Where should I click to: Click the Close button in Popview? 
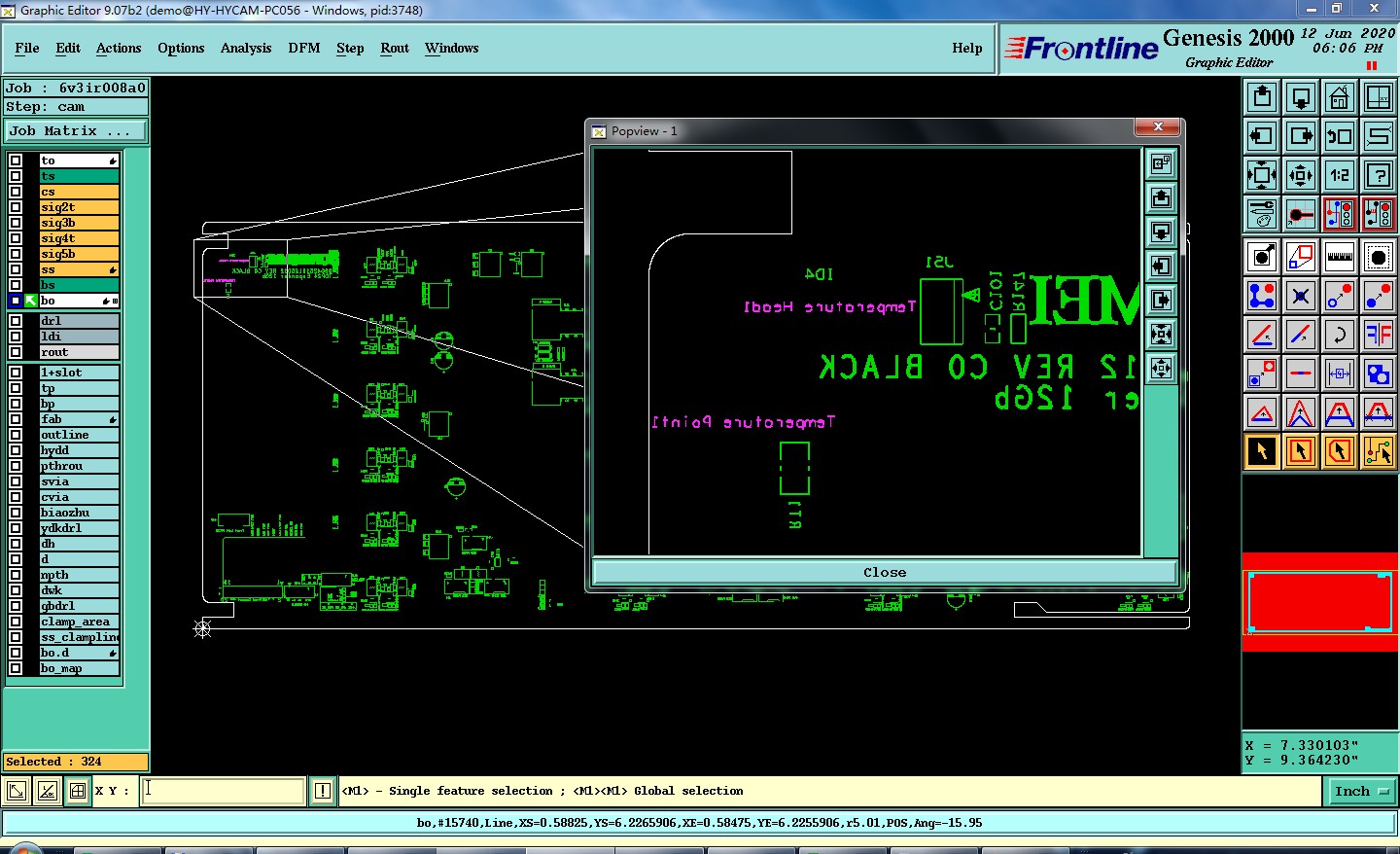885,572
